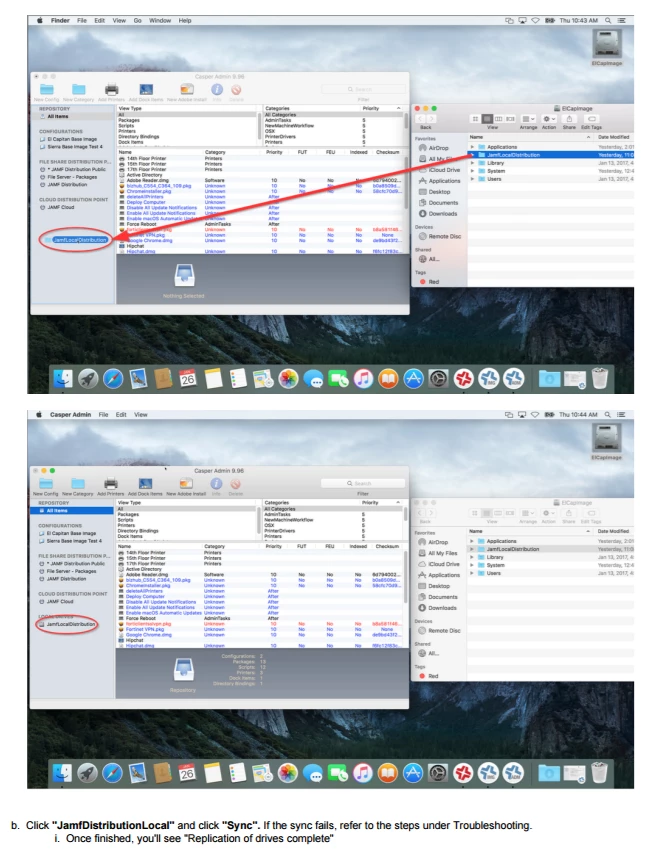The height and width of the screenshot is (856, 659).
Task: Open System Preferences from the lower screenshot's Dock
Action: pyautogui.click(x=438, y=773)
